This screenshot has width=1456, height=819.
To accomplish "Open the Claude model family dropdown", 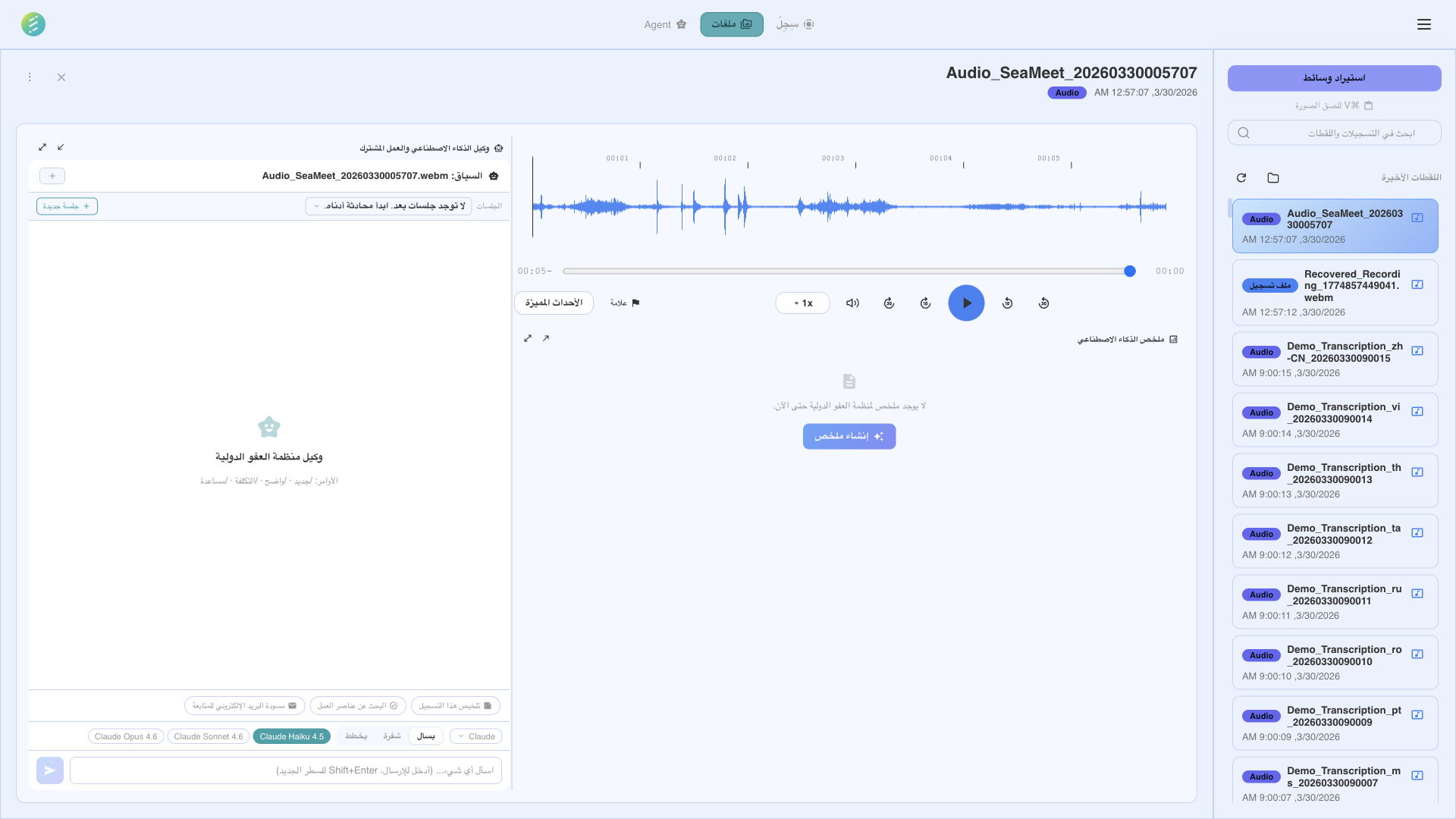I will tap(475, 736).
